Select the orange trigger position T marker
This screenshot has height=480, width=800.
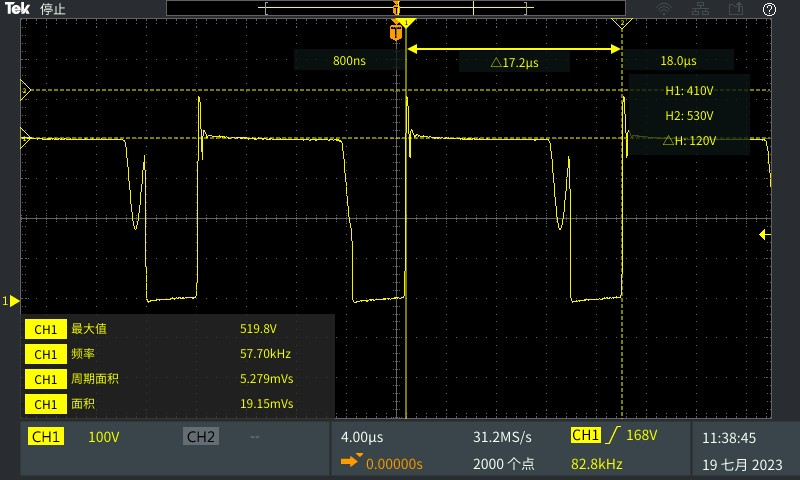tap(397, 33)
